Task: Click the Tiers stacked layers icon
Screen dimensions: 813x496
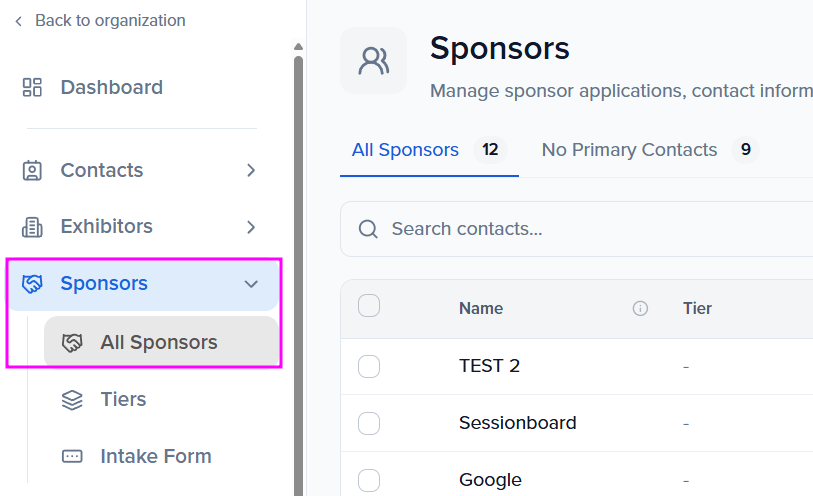Action: pyautogui.click(x=72, y=400)
